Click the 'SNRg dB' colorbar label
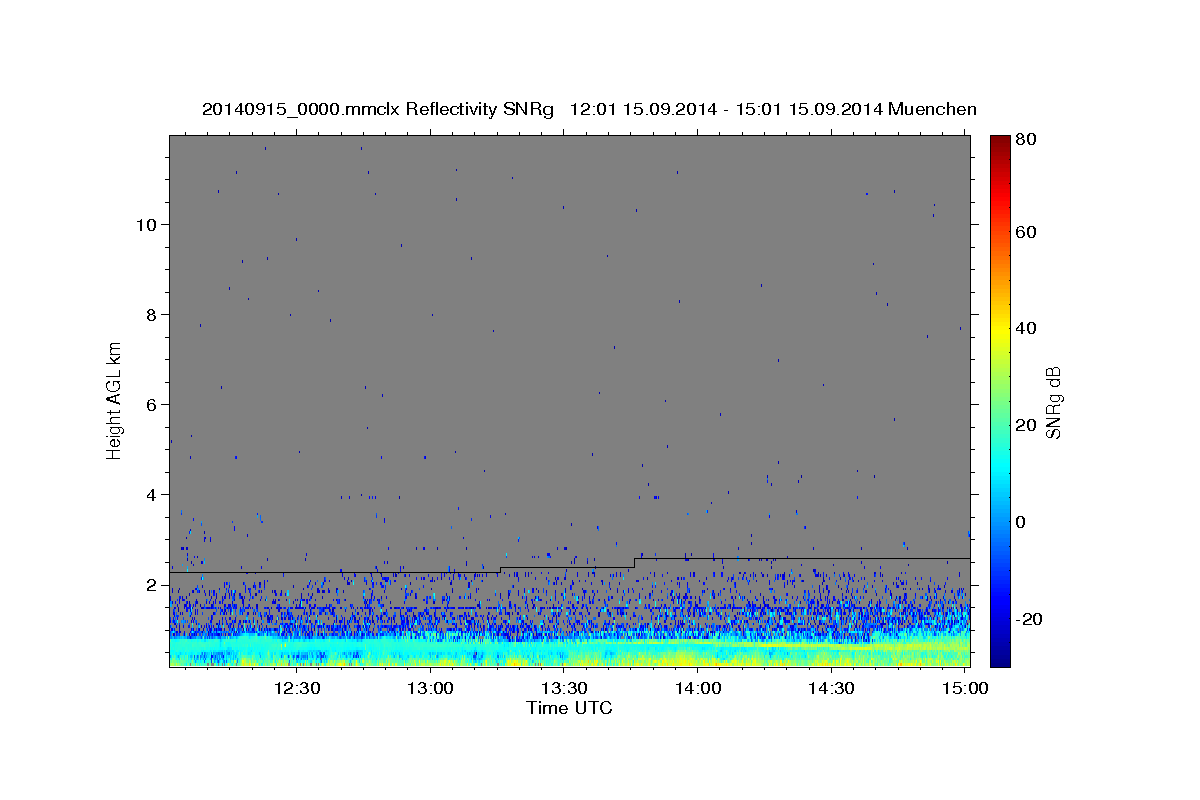Image resolution: width=1200 pixels, height=800 pixels. pyautogui.click(x=1053, y=401)
